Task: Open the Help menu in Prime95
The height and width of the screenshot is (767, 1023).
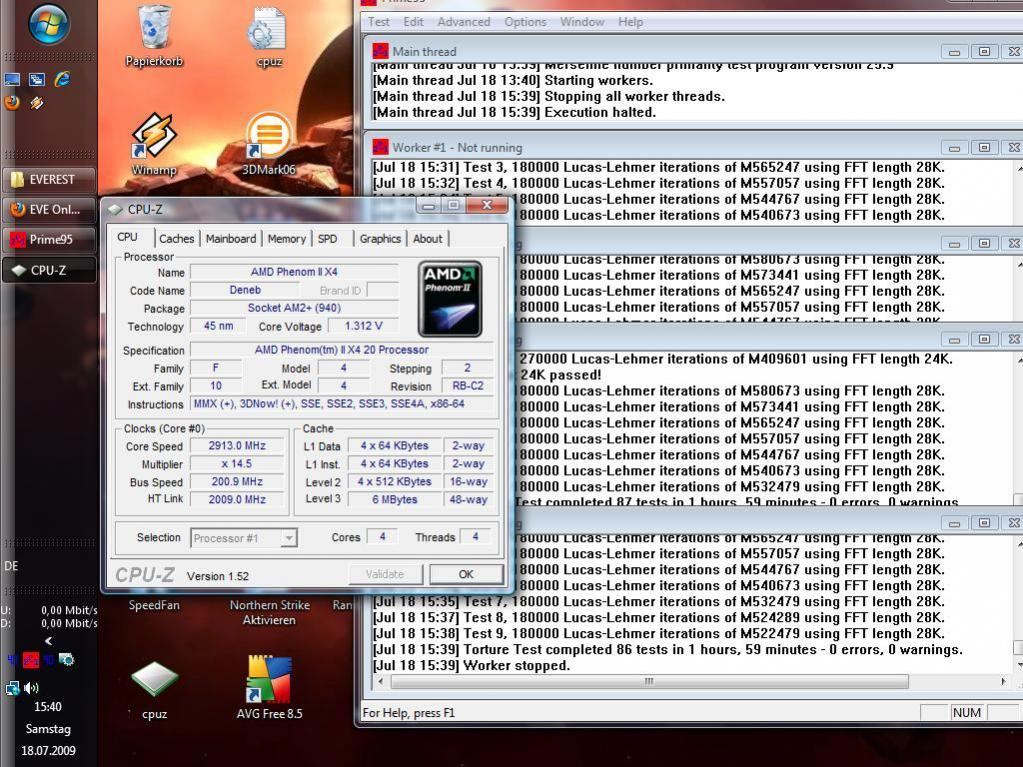Action: 630,22
